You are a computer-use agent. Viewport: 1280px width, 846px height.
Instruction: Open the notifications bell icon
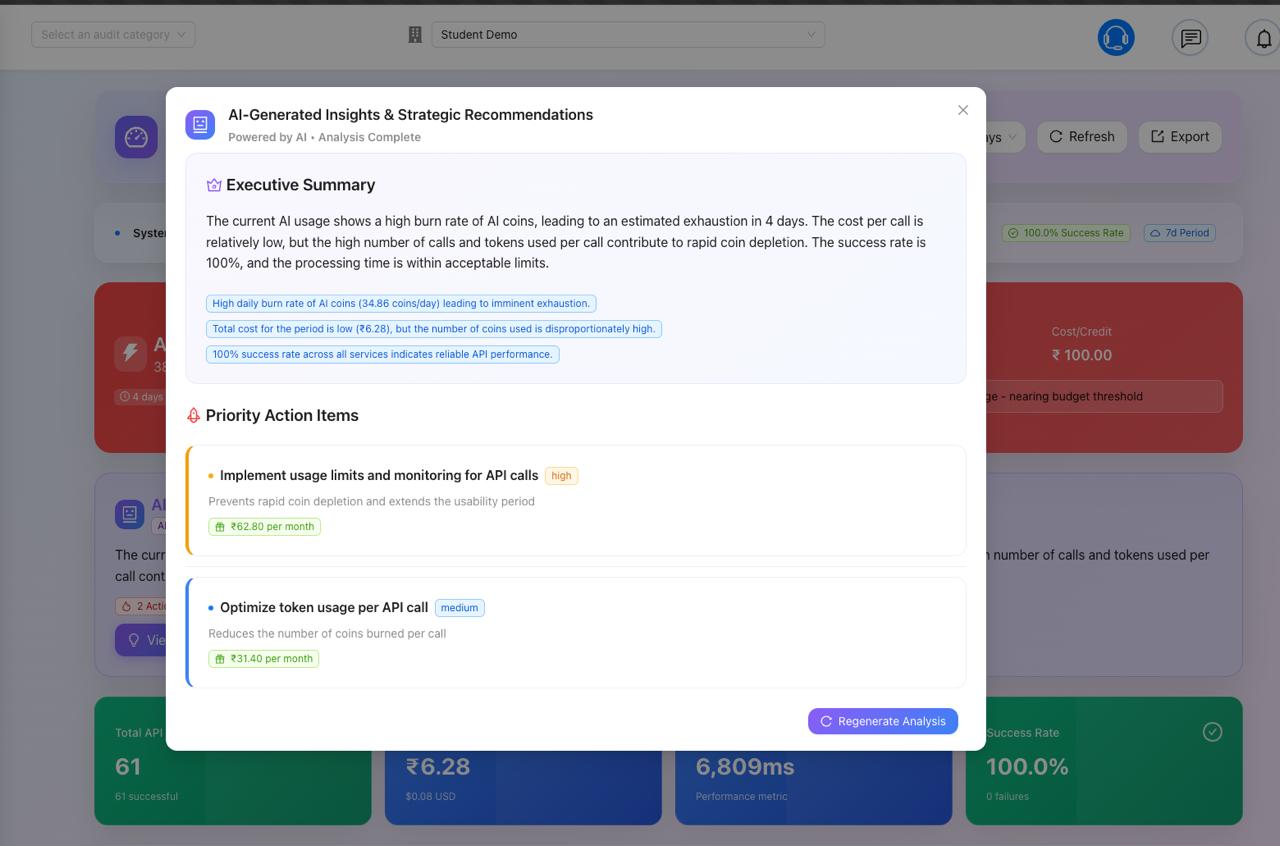1263,38
